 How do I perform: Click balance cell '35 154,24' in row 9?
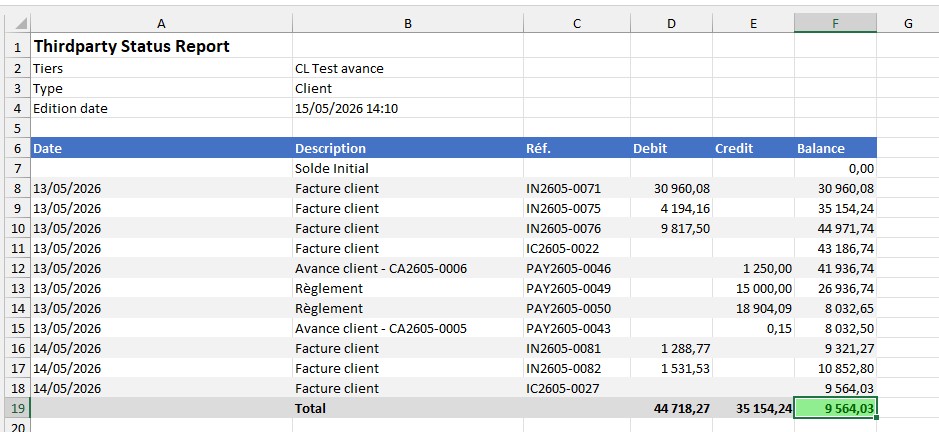click(x=835, y=208)
